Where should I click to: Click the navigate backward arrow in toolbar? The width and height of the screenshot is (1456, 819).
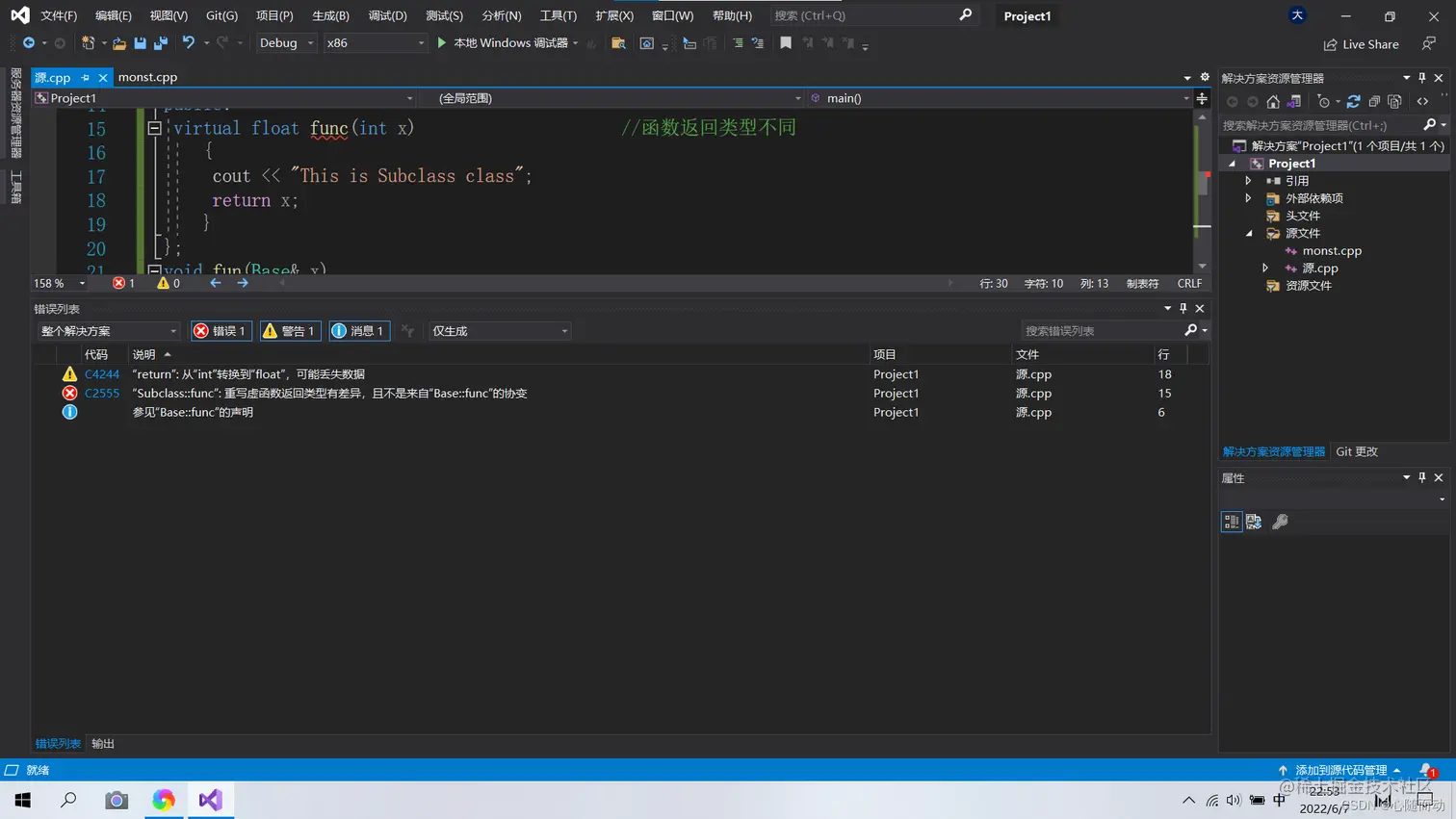pyautogui.click(x=28, y=43)
